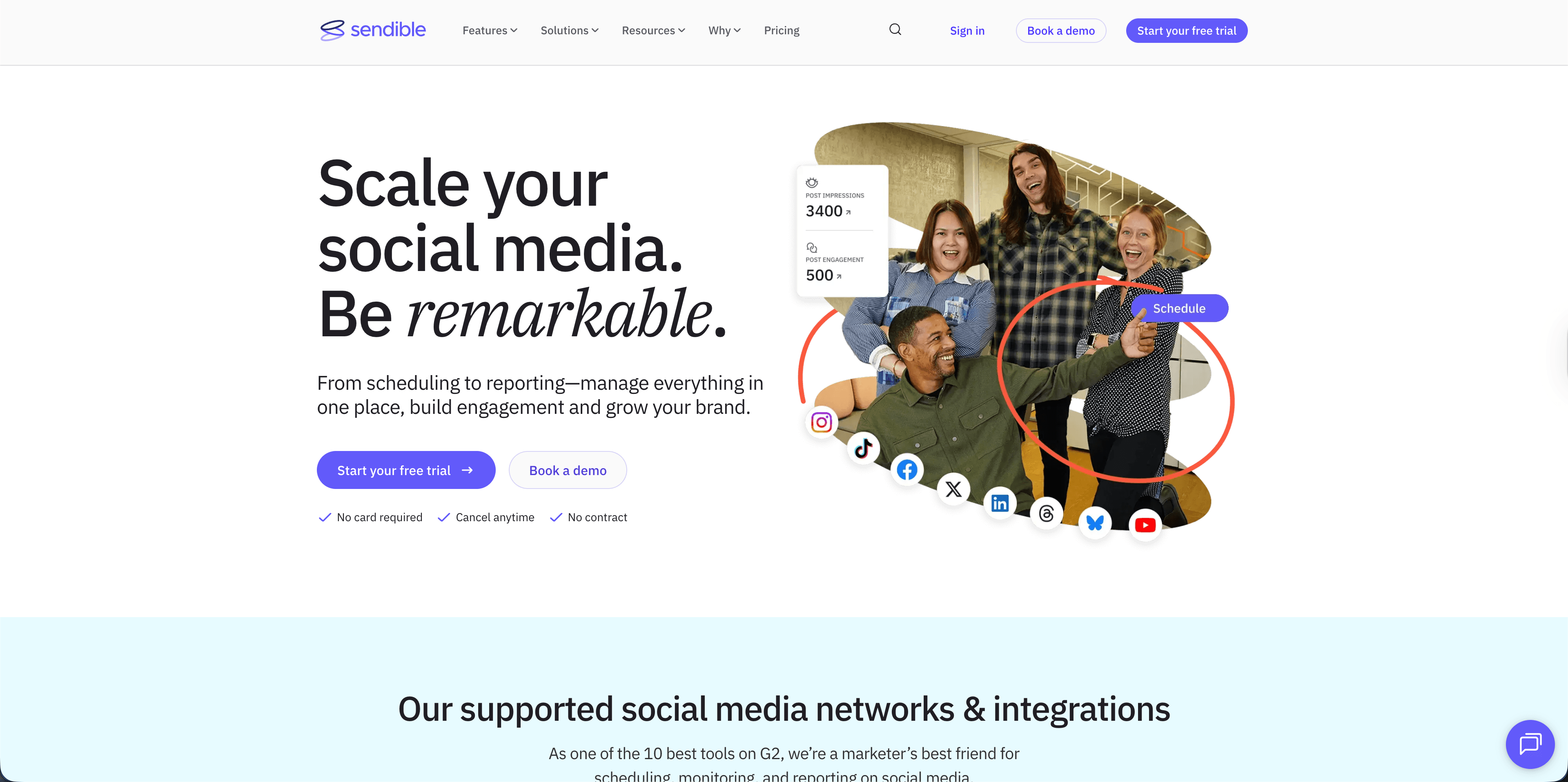Click the Threads icon
The height and width of the screenshot is (782, 1568).
1046,513
